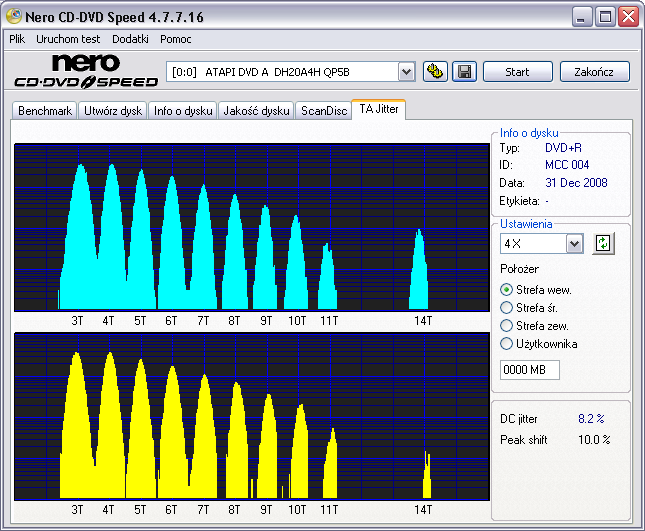Click the green refresh speed icon

603,243
